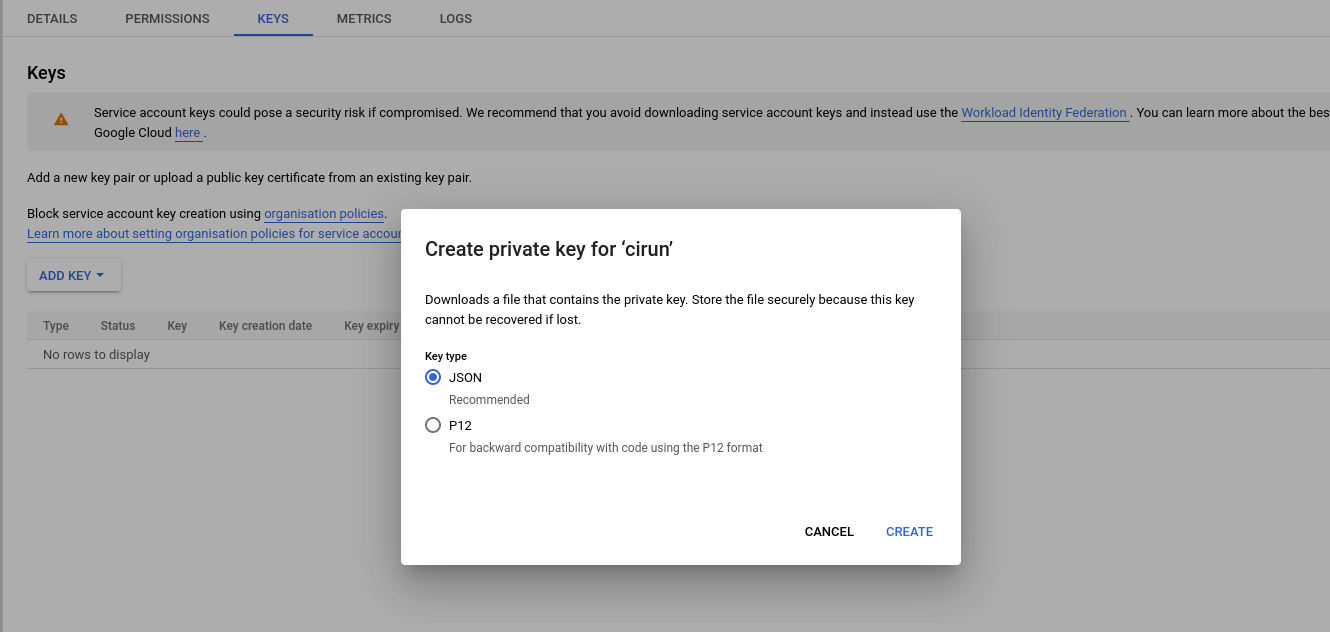Open the PERMISSIONS tab
This screenshot has height=632, width=1330.
(167, 19)
